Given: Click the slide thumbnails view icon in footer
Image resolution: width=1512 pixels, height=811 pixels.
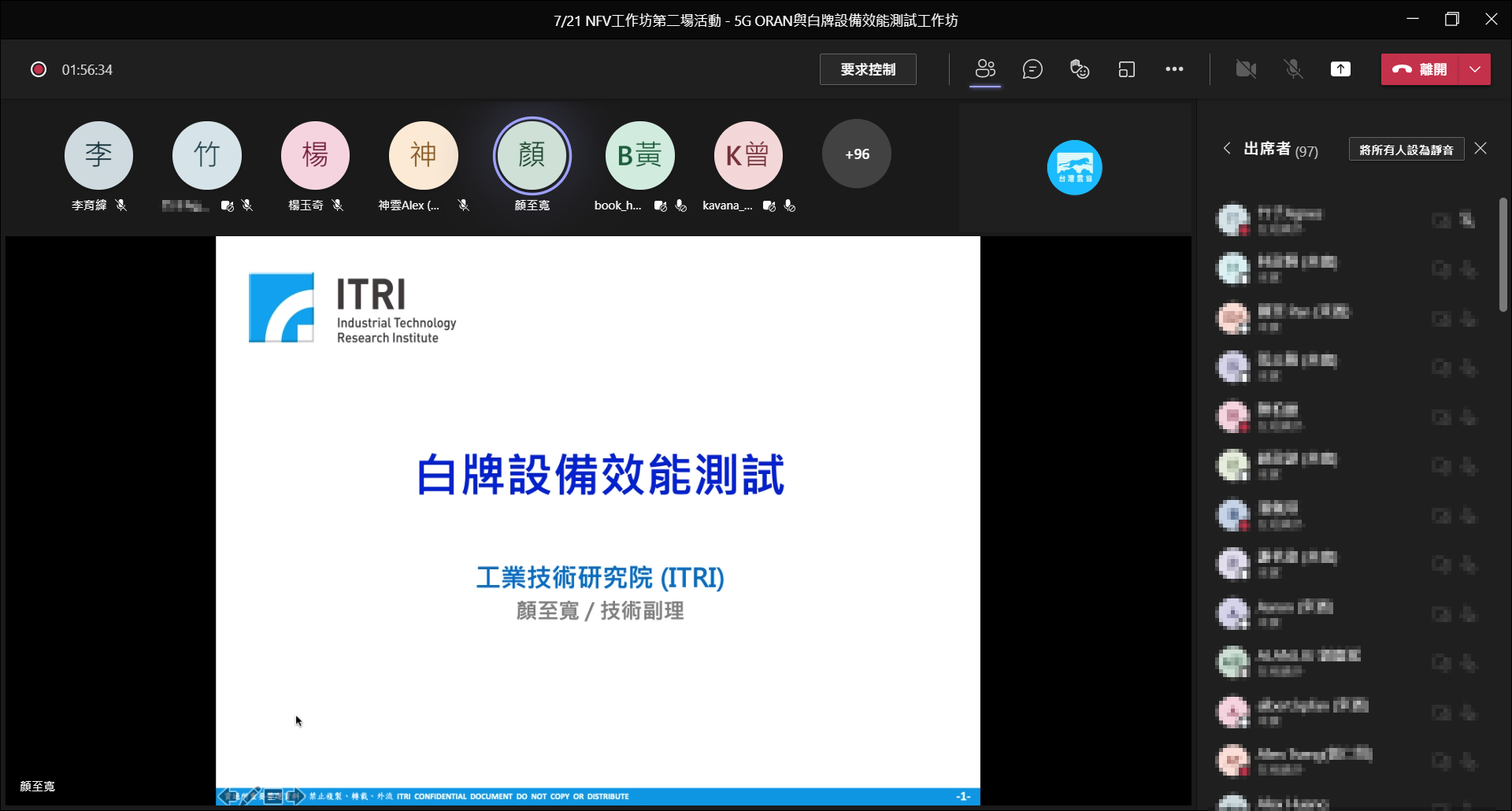Looking at the screenshot, I should 273,796.
